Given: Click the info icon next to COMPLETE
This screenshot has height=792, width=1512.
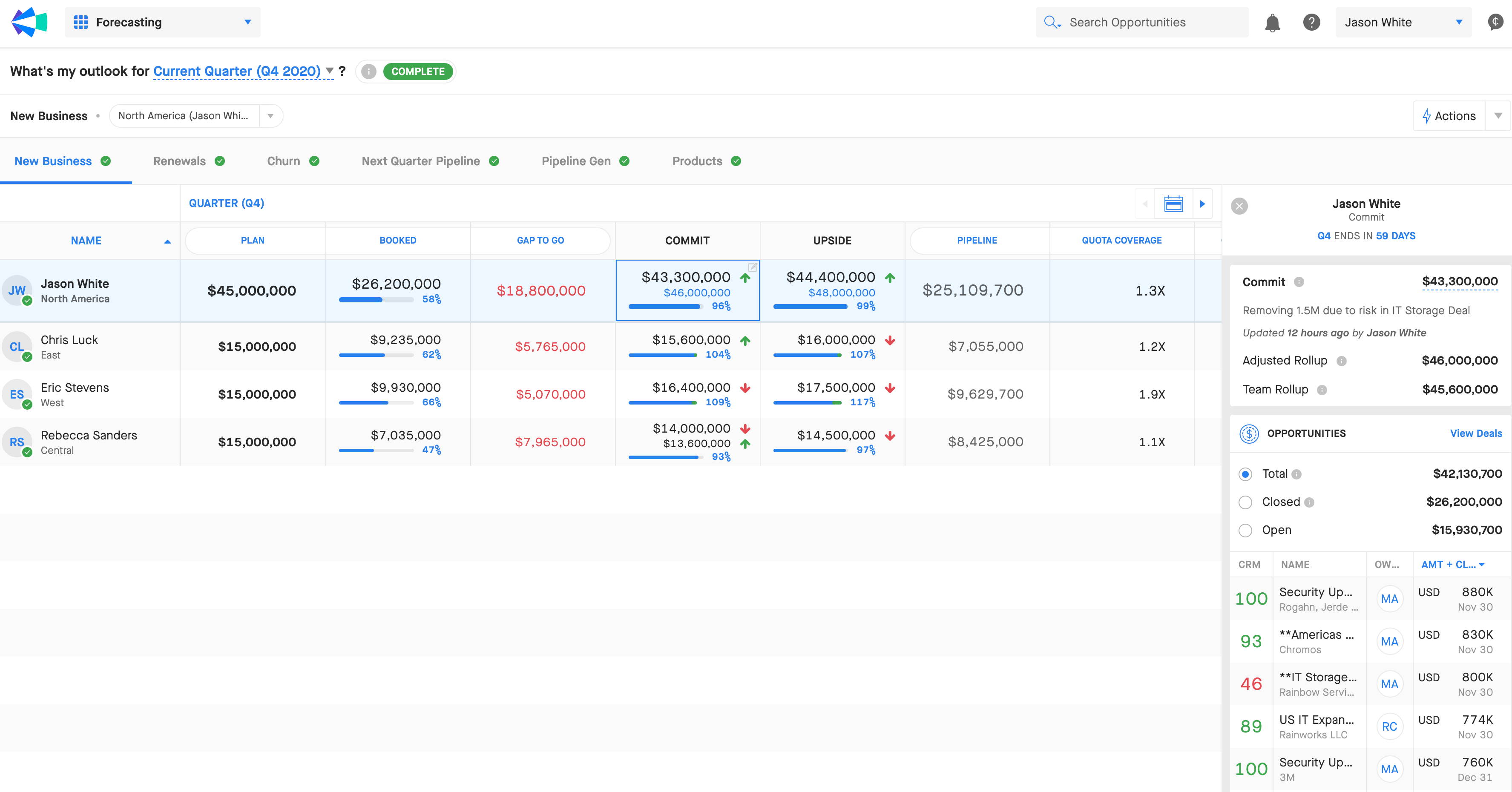Looking at the screenshot, I should click(x=368, y=72).
